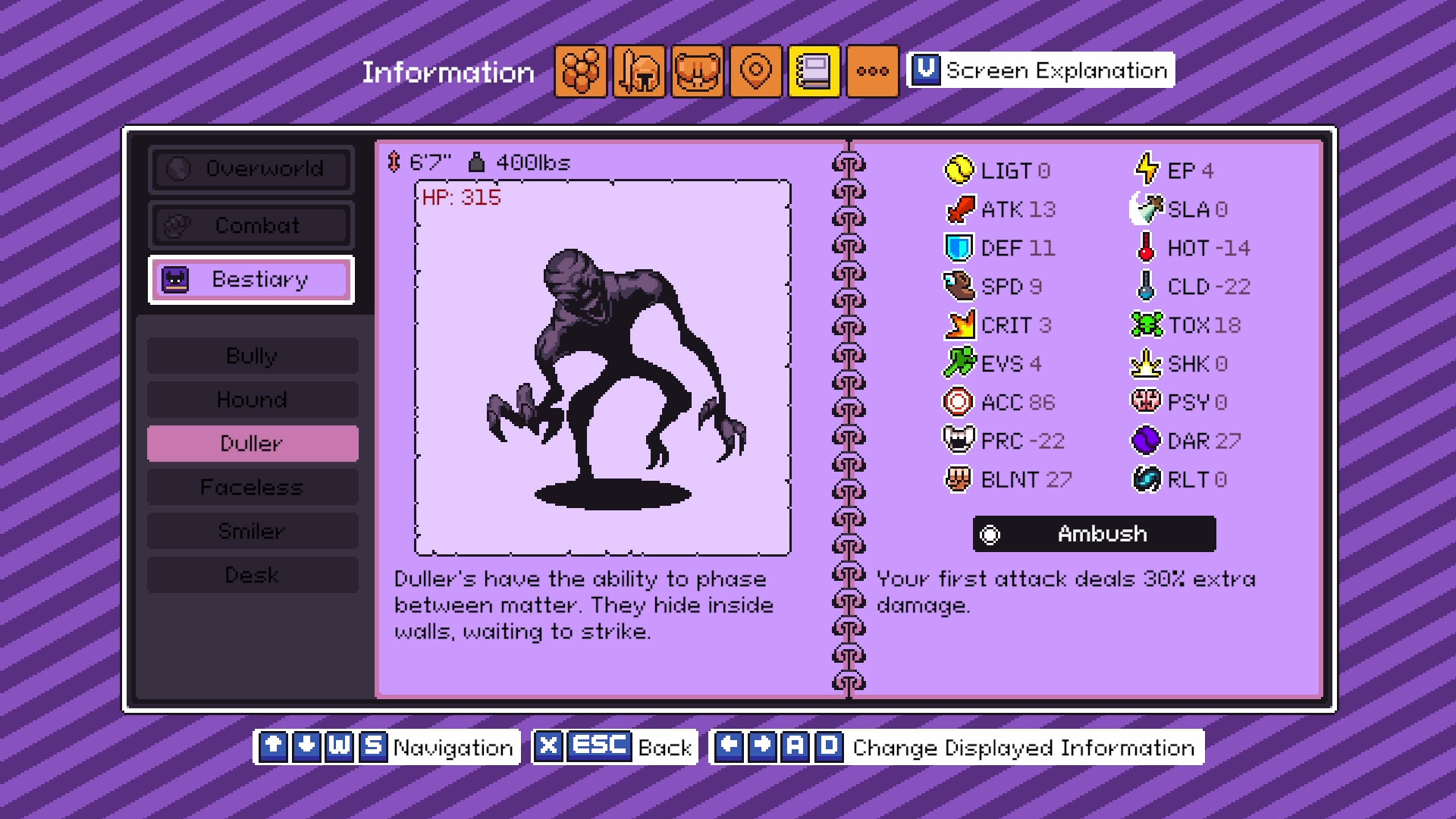Click the DAR darkness stat icon

coord(1147,441)
